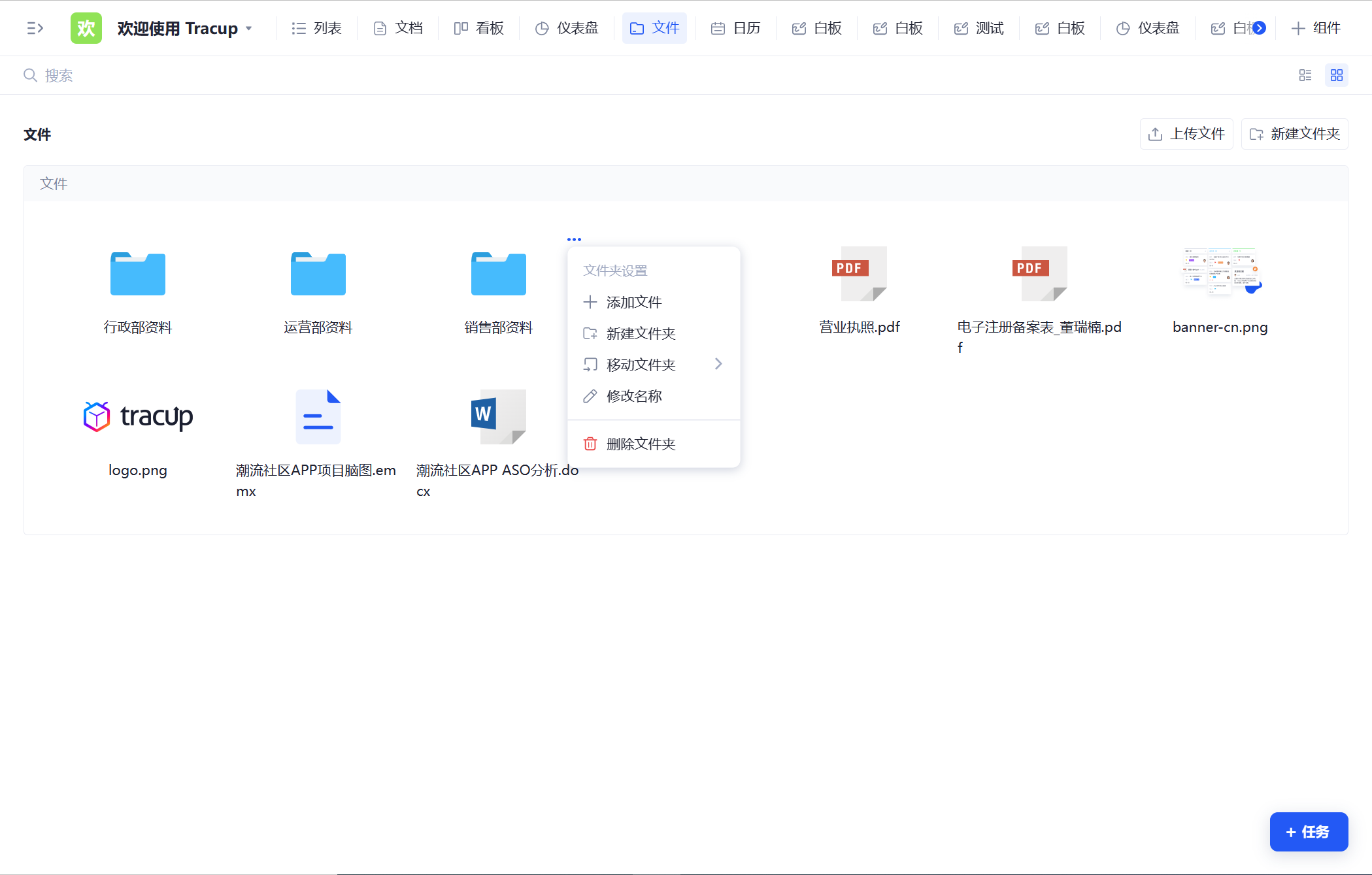This screenshot has width=1372, height=875.
Task: Select 修改名称 from the folder menu
Action: 633,396
